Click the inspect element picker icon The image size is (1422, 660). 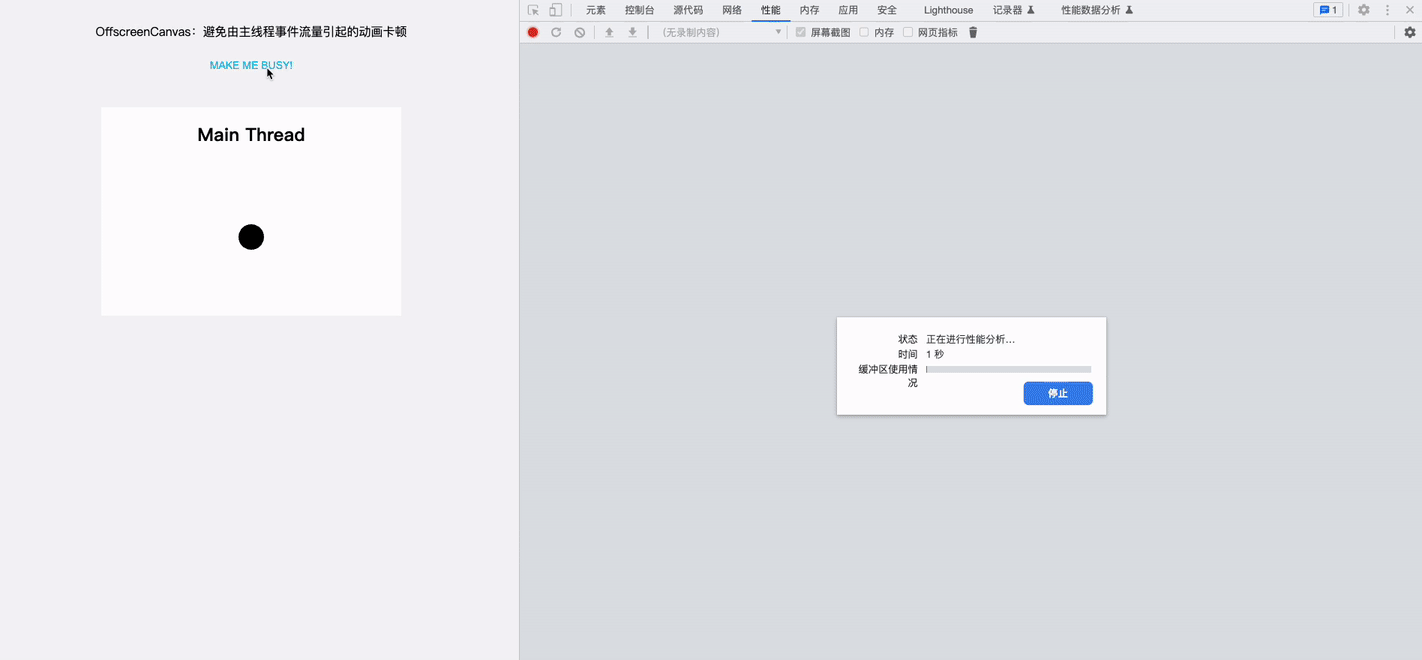(x=531, y=9)
